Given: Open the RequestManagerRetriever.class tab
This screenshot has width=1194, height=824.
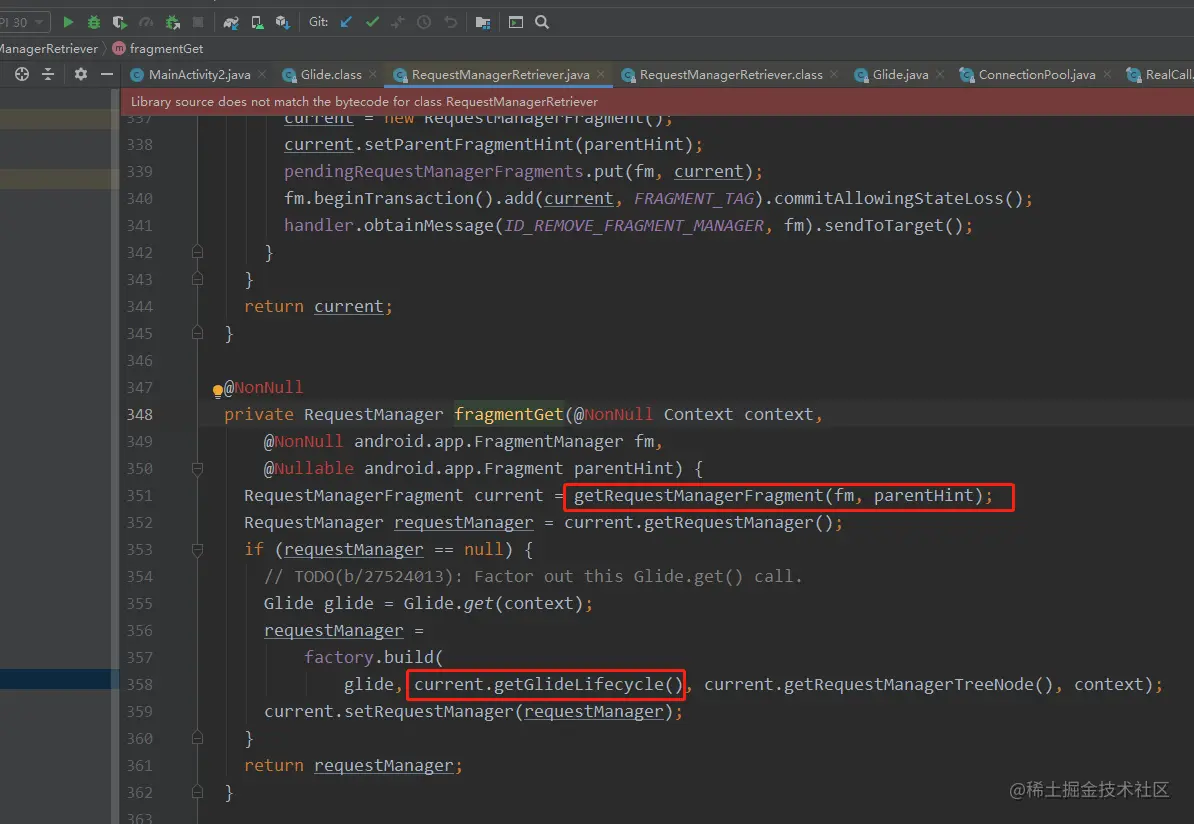Looking at the screenshot, I should [730, 75].
